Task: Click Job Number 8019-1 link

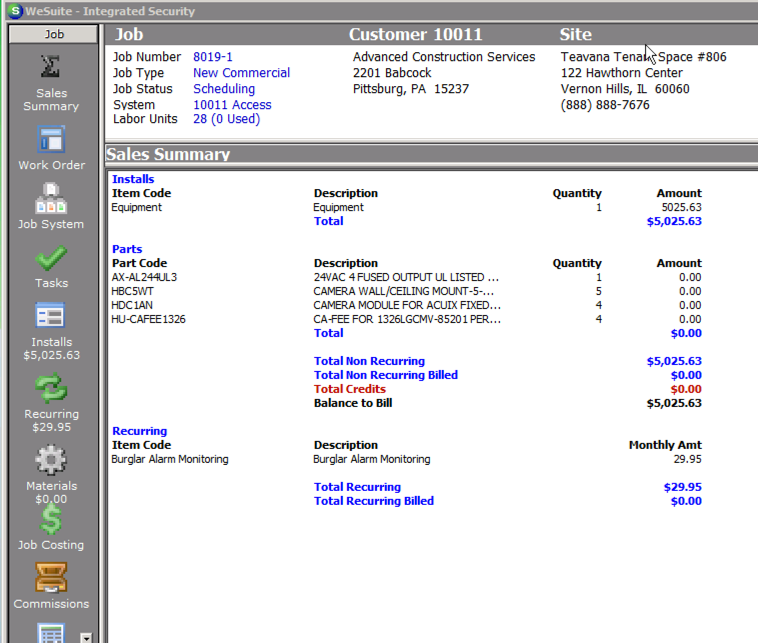Action: tap(213, 57)
